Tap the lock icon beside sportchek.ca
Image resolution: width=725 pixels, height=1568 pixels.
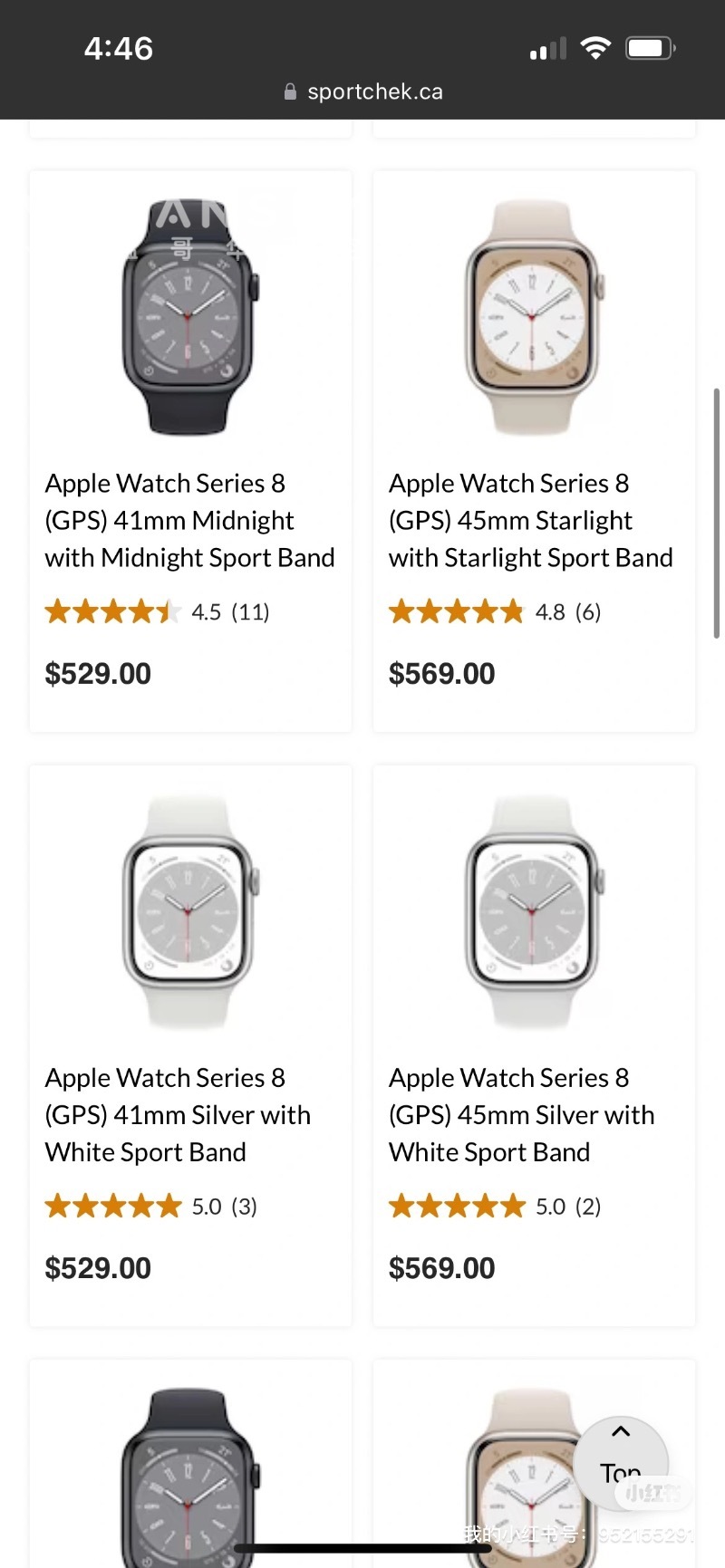click(x=290, y=91)
